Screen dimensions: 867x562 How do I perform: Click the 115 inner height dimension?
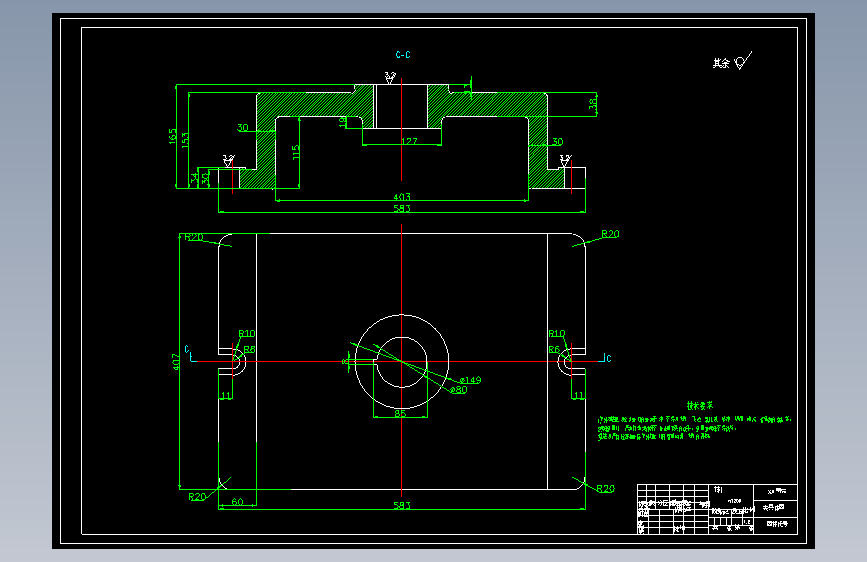coord(296,152)
